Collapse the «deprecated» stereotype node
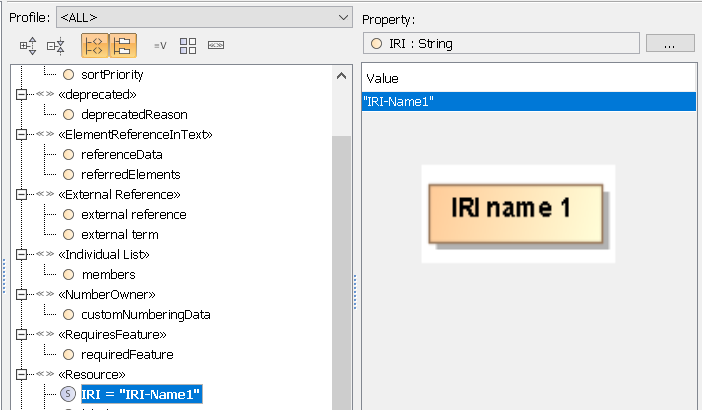 [19, 94]
